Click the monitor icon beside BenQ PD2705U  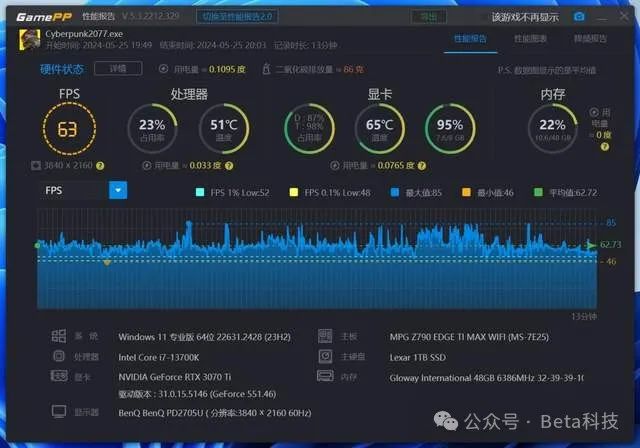pos(59,412)
